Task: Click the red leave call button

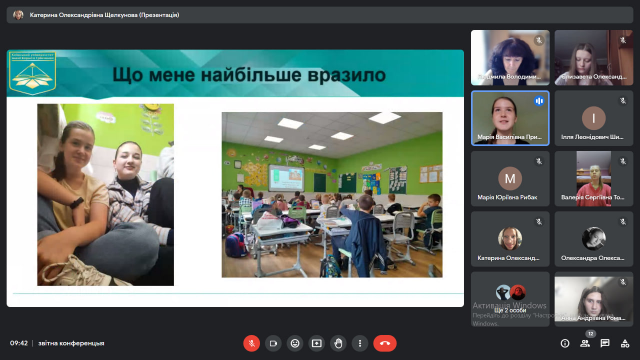Action: pyautogui.click(x=384, y=343)
